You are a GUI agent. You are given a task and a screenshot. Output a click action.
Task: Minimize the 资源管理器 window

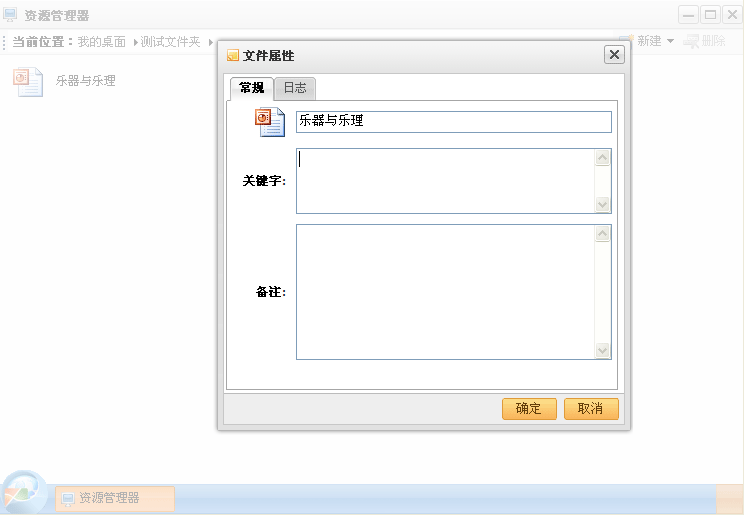pos(688,15)
